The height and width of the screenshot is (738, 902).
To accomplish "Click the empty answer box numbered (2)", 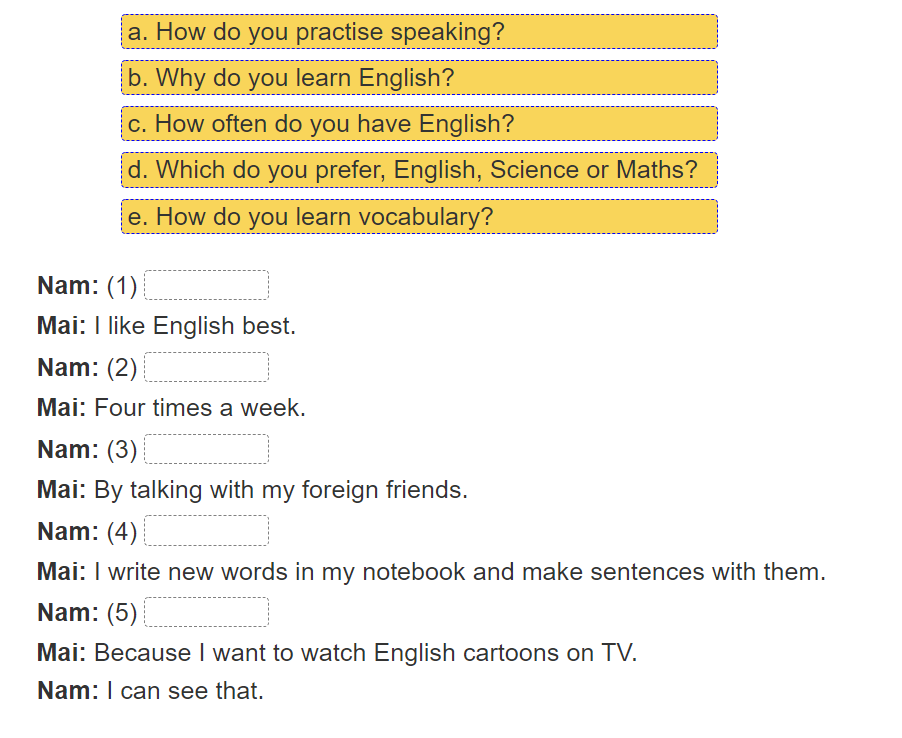I will click(x=206, y=368).
